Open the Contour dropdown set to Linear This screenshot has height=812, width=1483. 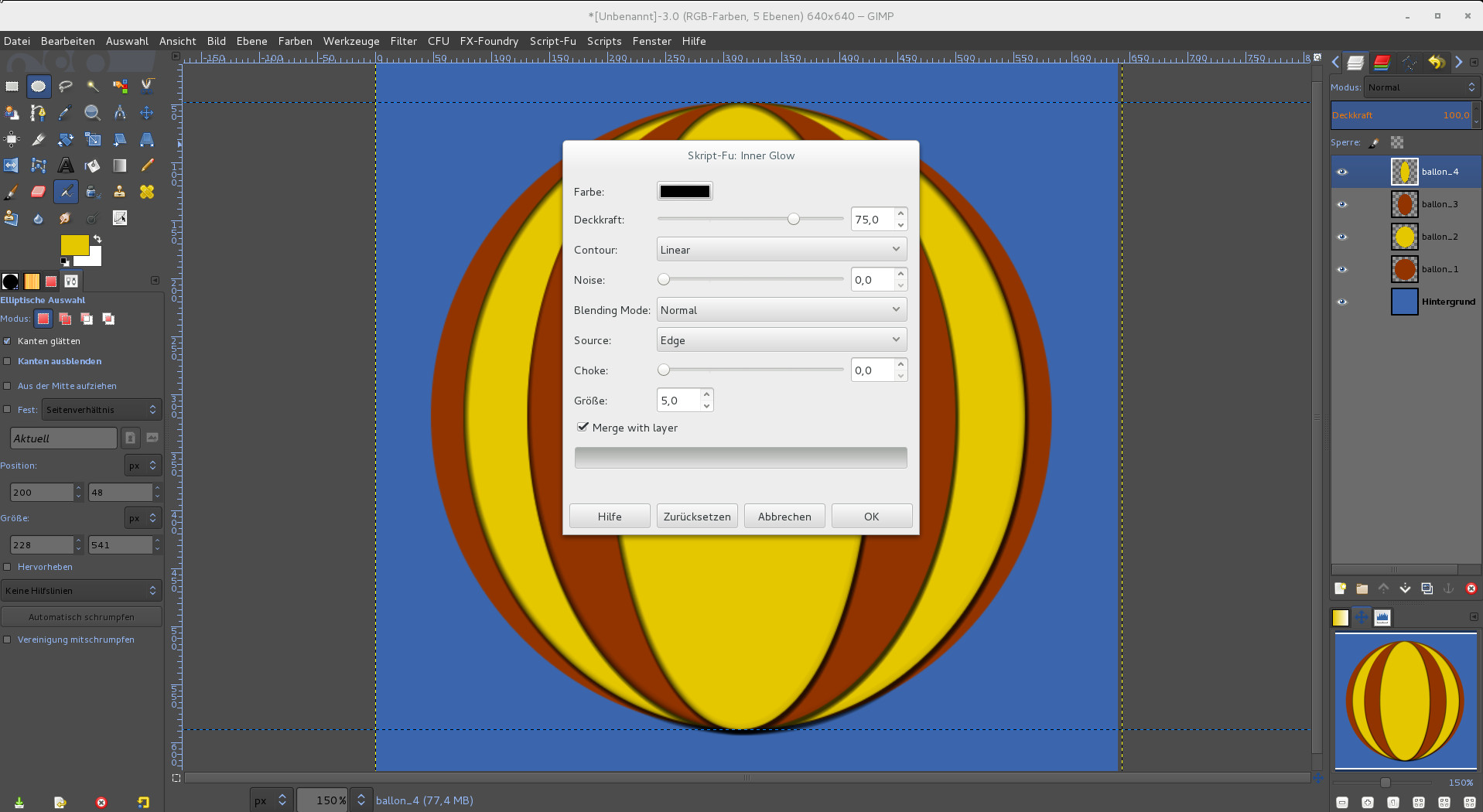click(x=781, y=250)
